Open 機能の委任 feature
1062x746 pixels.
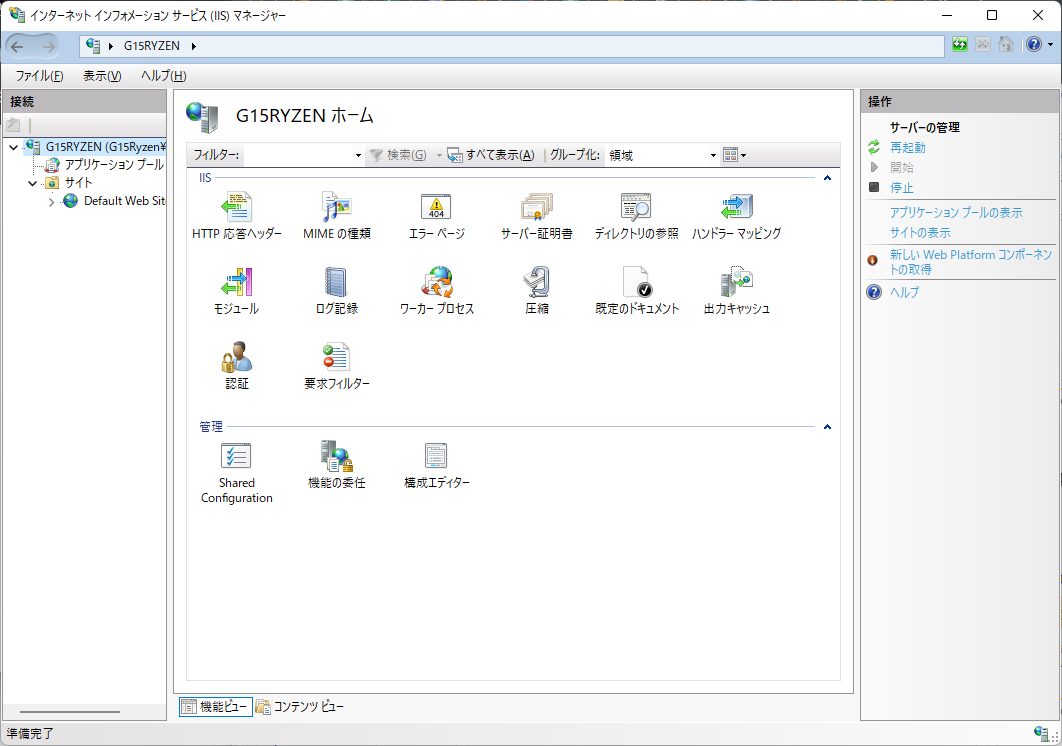(x=337, y=465)
